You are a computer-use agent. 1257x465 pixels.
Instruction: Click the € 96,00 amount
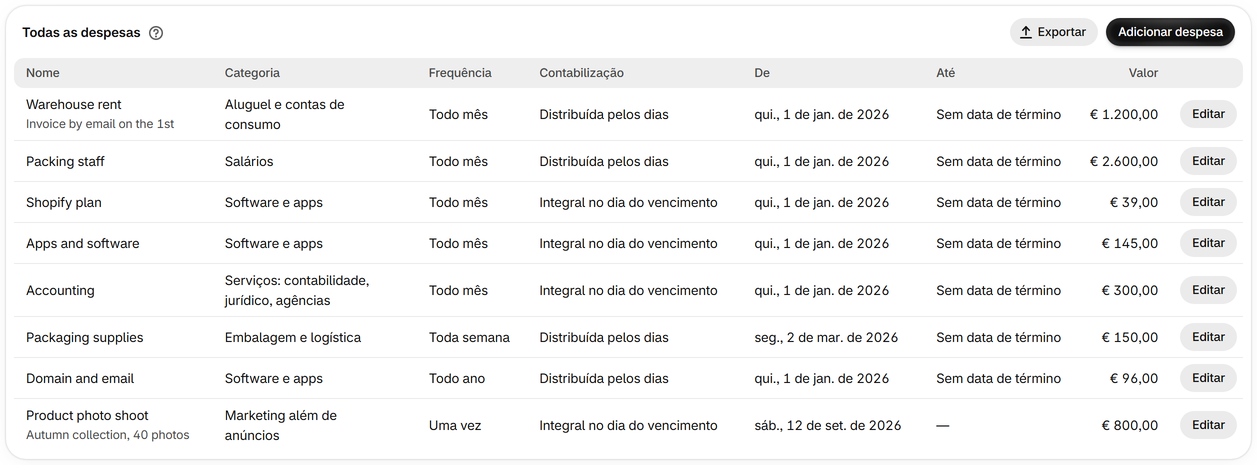[x=1134, y=378]
